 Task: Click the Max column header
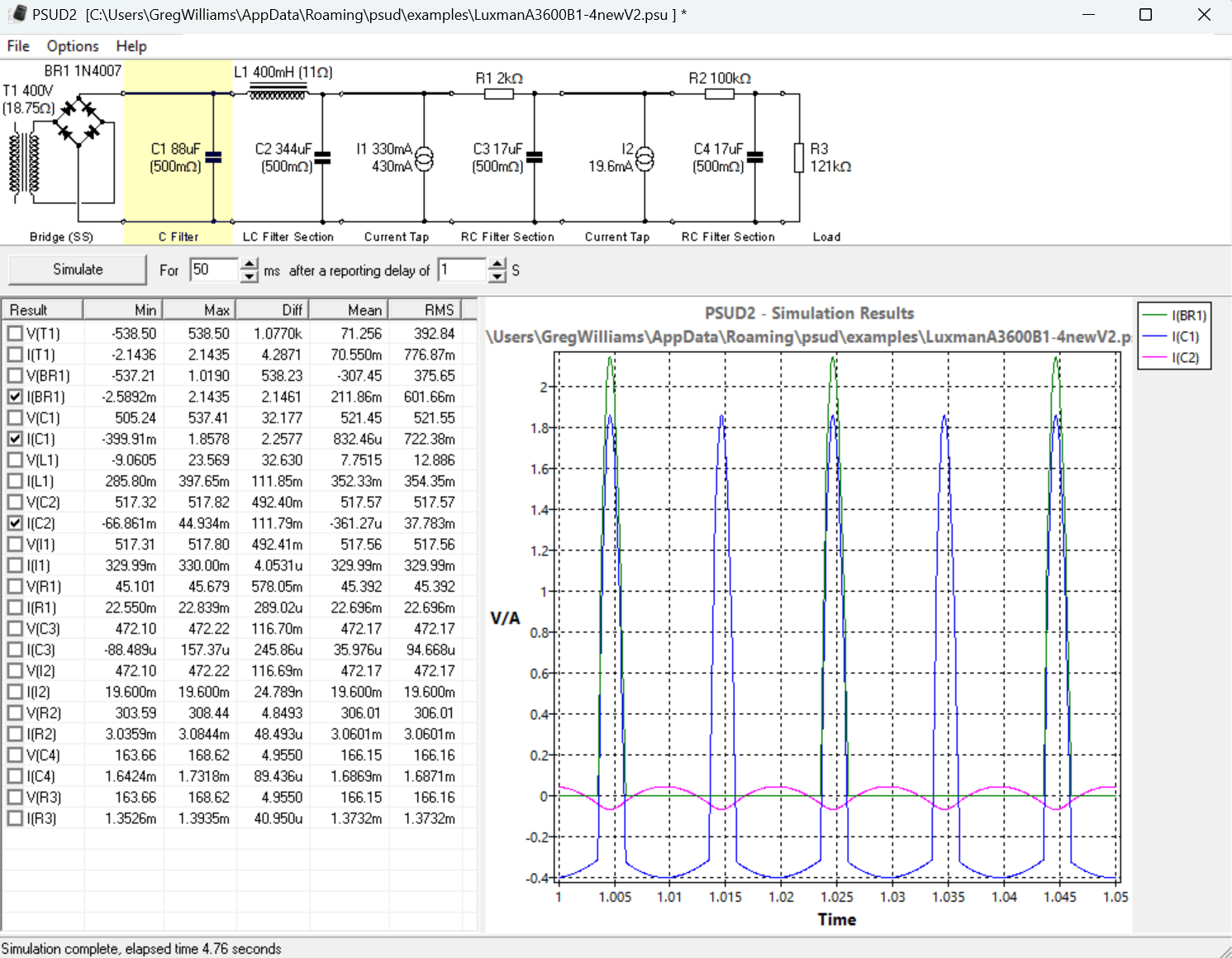199,310
